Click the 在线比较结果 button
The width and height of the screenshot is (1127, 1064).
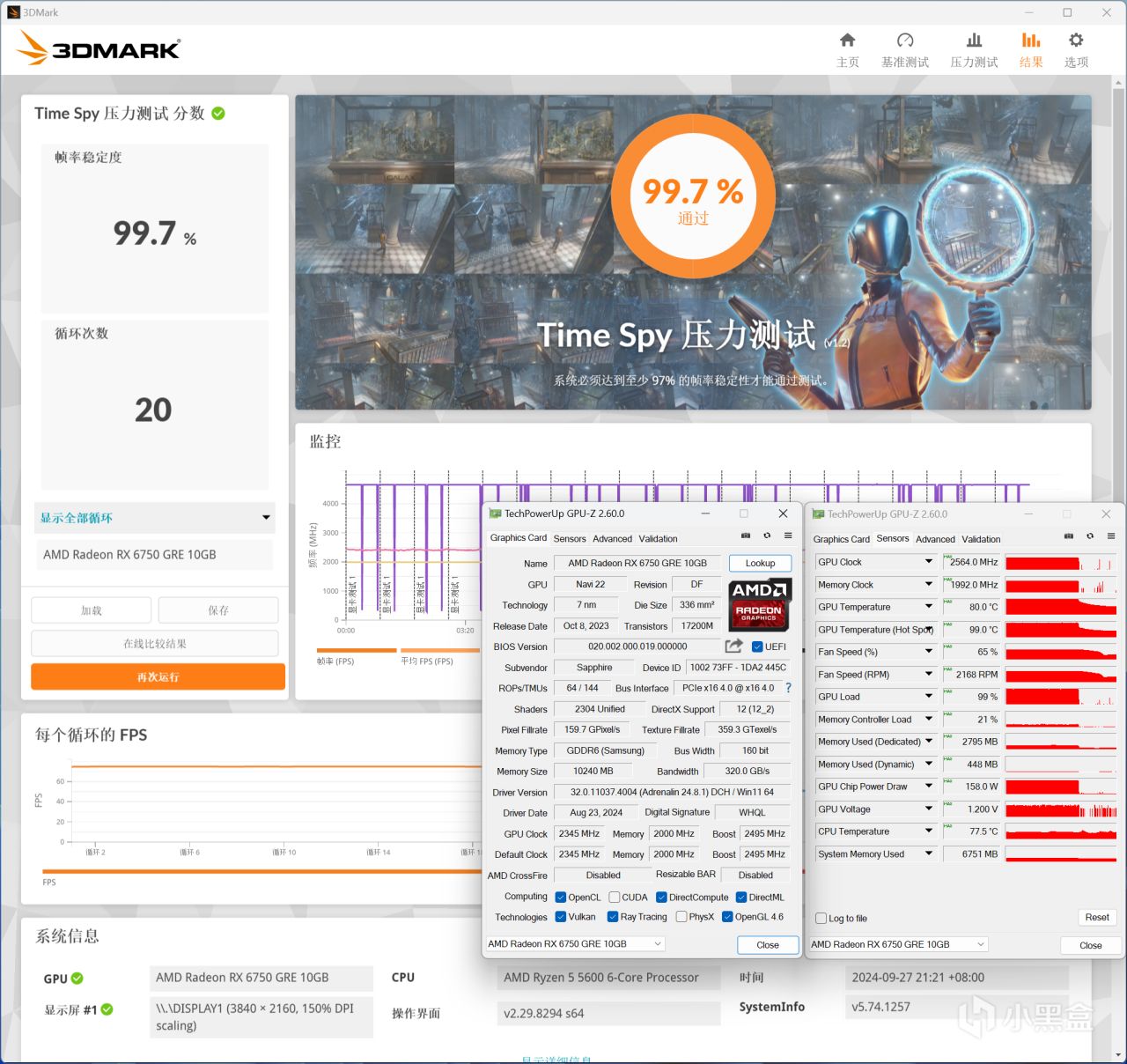pos(155,643)
